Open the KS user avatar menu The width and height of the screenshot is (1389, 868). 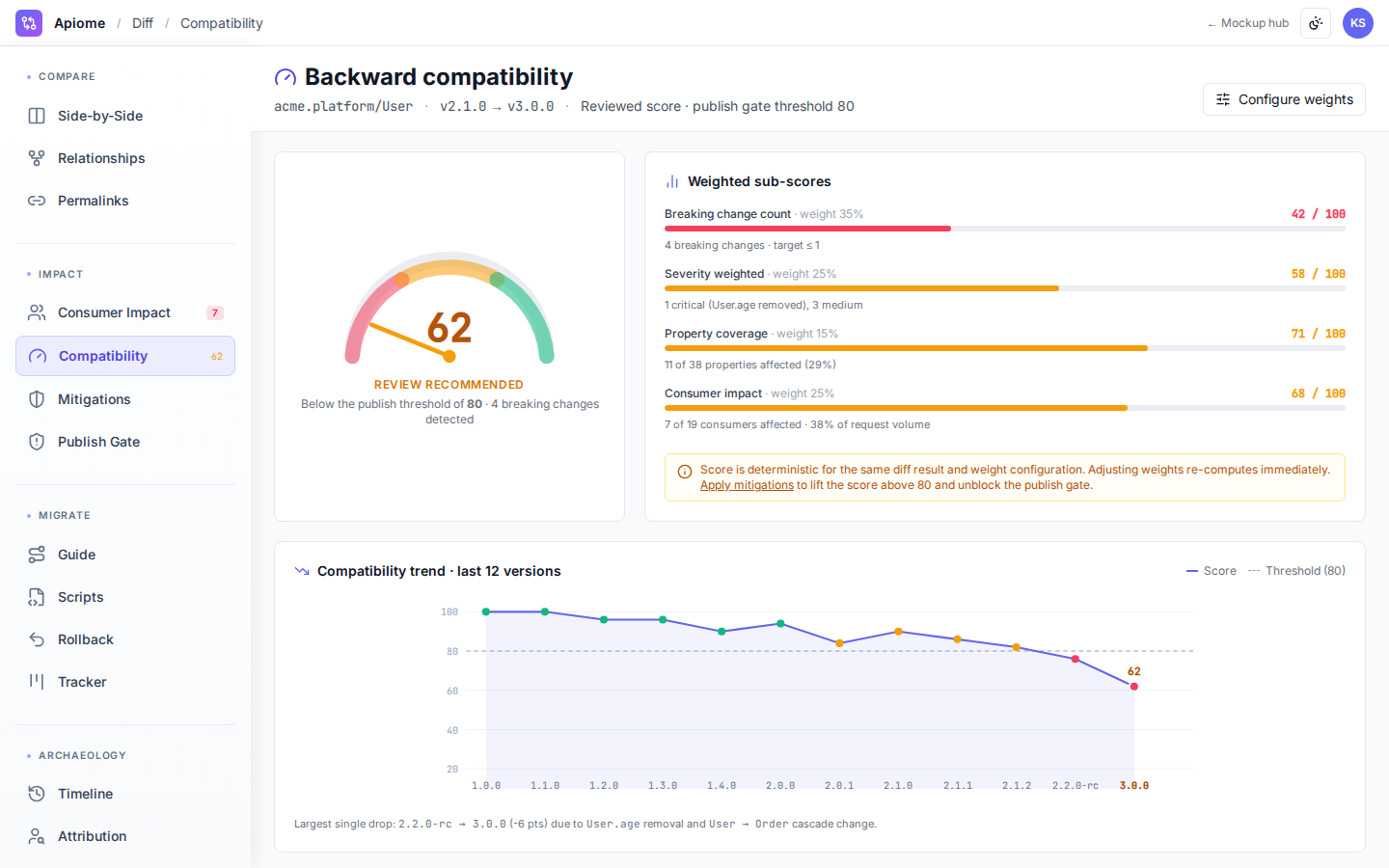(x=1358, y=23)
